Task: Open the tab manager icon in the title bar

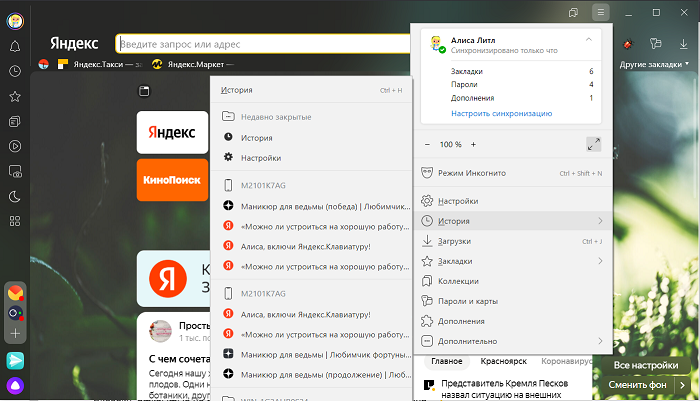Action: pyautogui.click(x=573, y=13)
